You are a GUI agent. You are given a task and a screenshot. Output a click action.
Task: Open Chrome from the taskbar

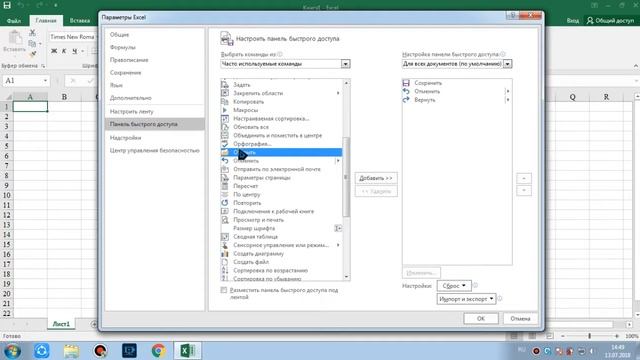click(159, 351)
